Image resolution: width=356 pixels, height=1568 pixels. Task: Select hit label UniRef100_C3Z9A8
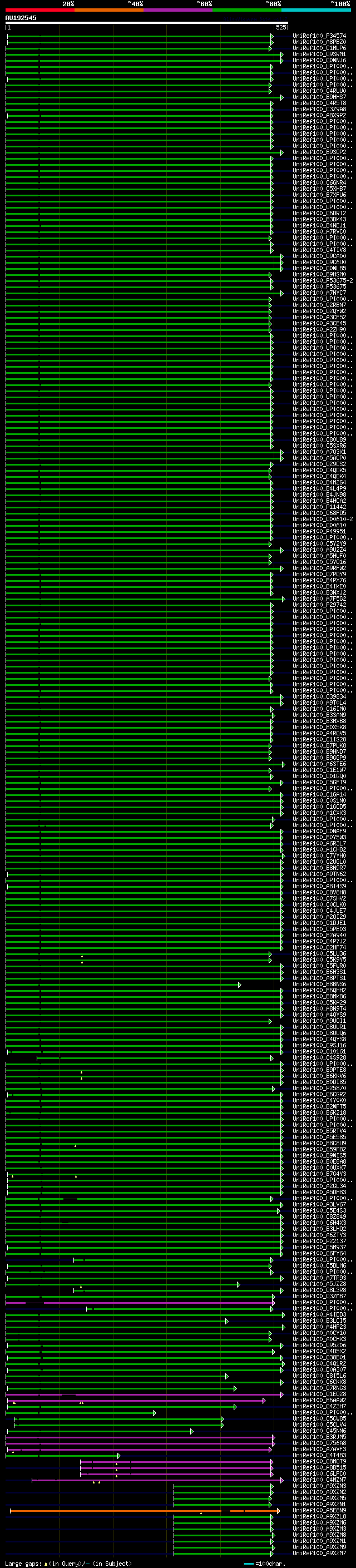[x=319, y=110]
